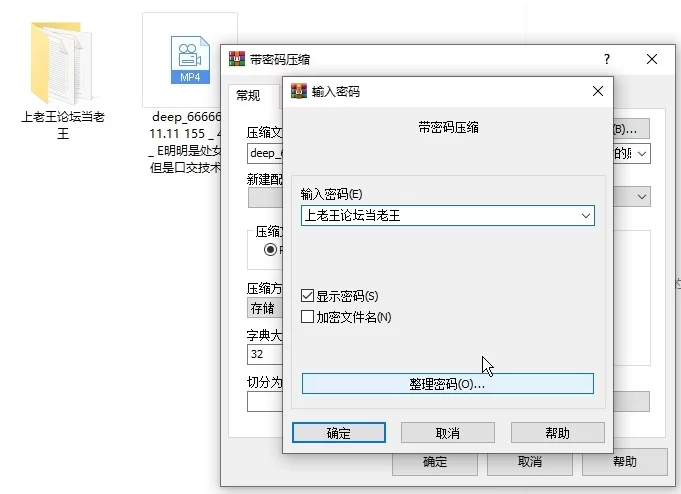This screenshot has height=494, width=681.
Task: Open the dropdown beside the (B)... button
Action: tap(642, 154)
